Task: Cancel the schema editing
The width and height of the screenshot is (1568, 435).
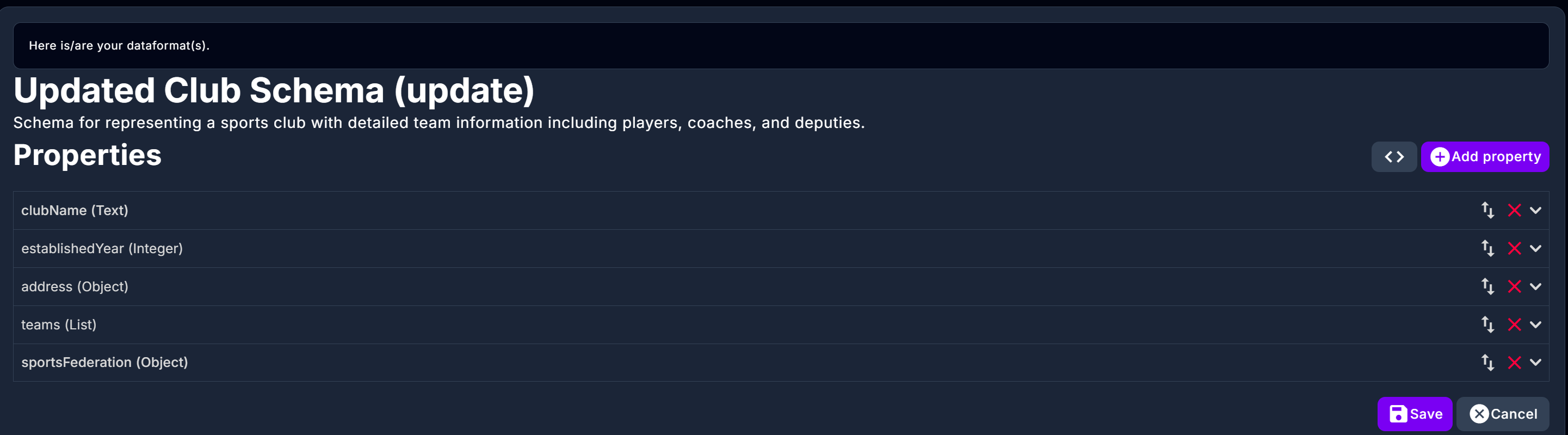Action: 1502,414
